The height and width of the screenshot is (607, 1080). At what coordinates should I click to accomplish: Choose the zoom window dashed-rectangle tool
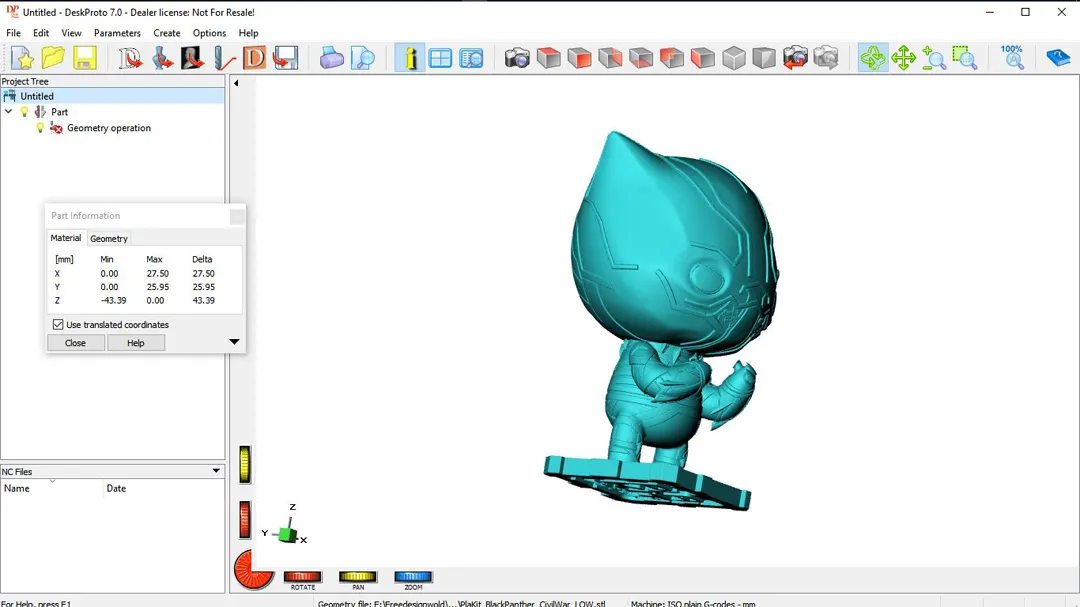965,58
